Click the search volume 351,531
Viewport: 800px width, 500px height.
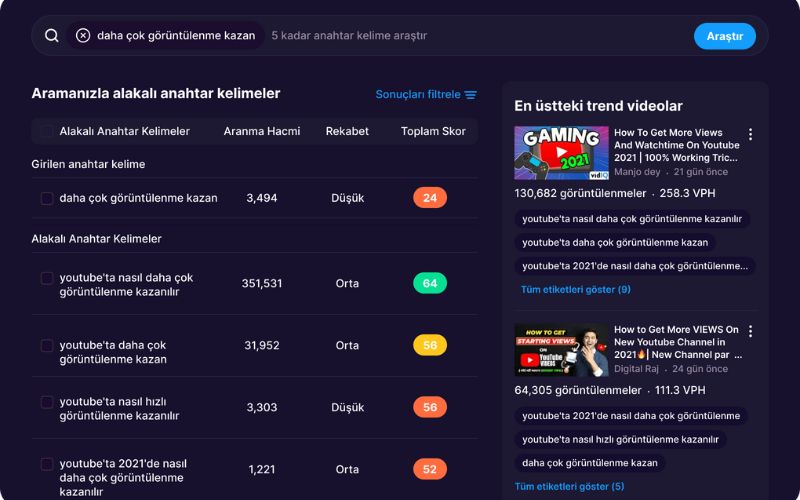[x=262, y=283]
